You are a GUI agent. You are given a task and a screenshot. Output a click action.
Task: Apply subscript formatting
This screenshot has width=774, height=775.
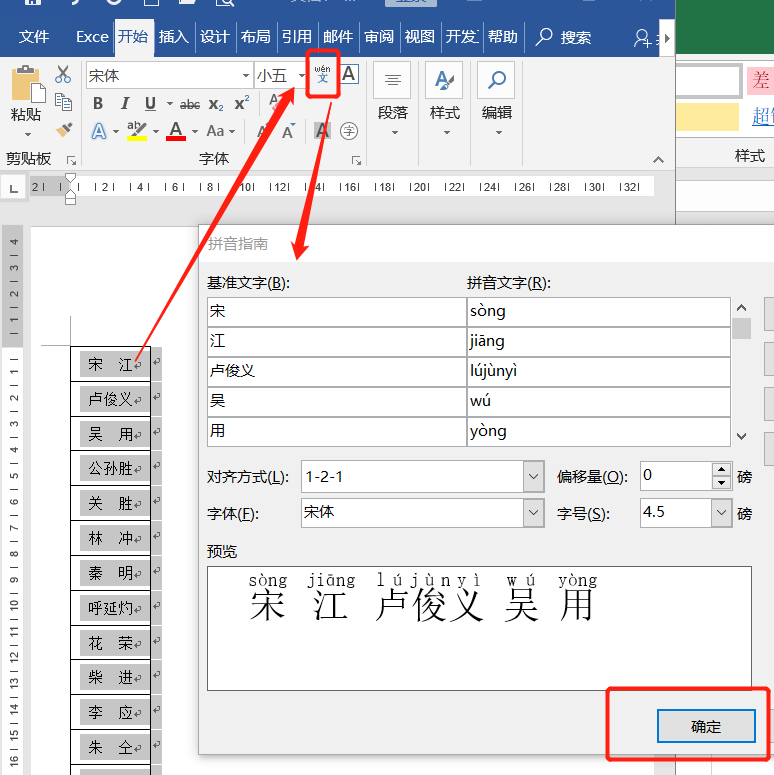click(x=215, y=104)
